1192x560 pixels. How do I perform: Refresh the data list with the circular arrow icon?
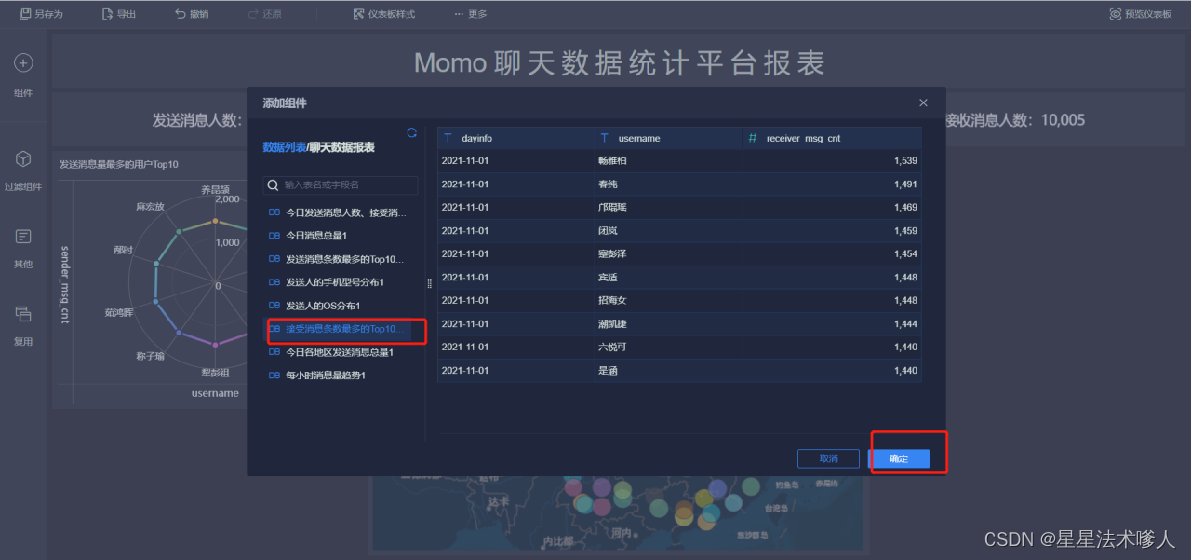pos(412,132)
